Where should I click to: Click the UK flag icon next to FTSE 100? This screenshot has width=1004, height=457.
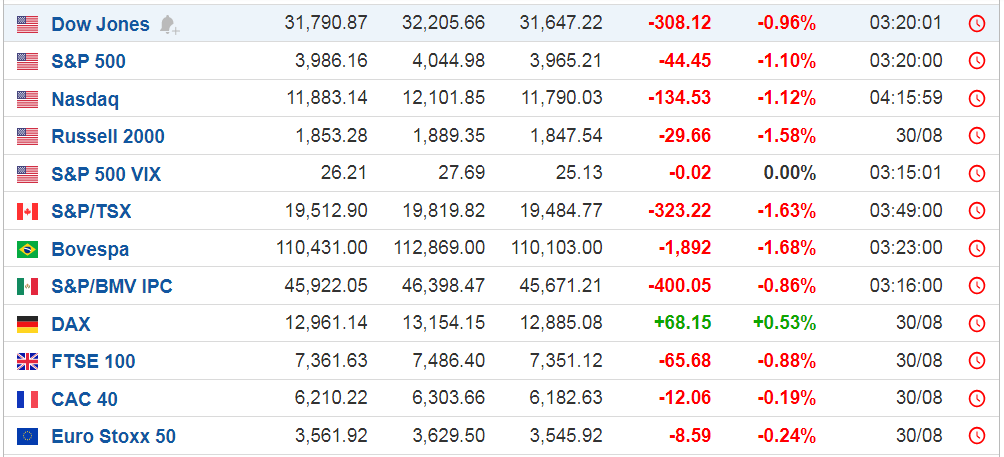(28, 362)
